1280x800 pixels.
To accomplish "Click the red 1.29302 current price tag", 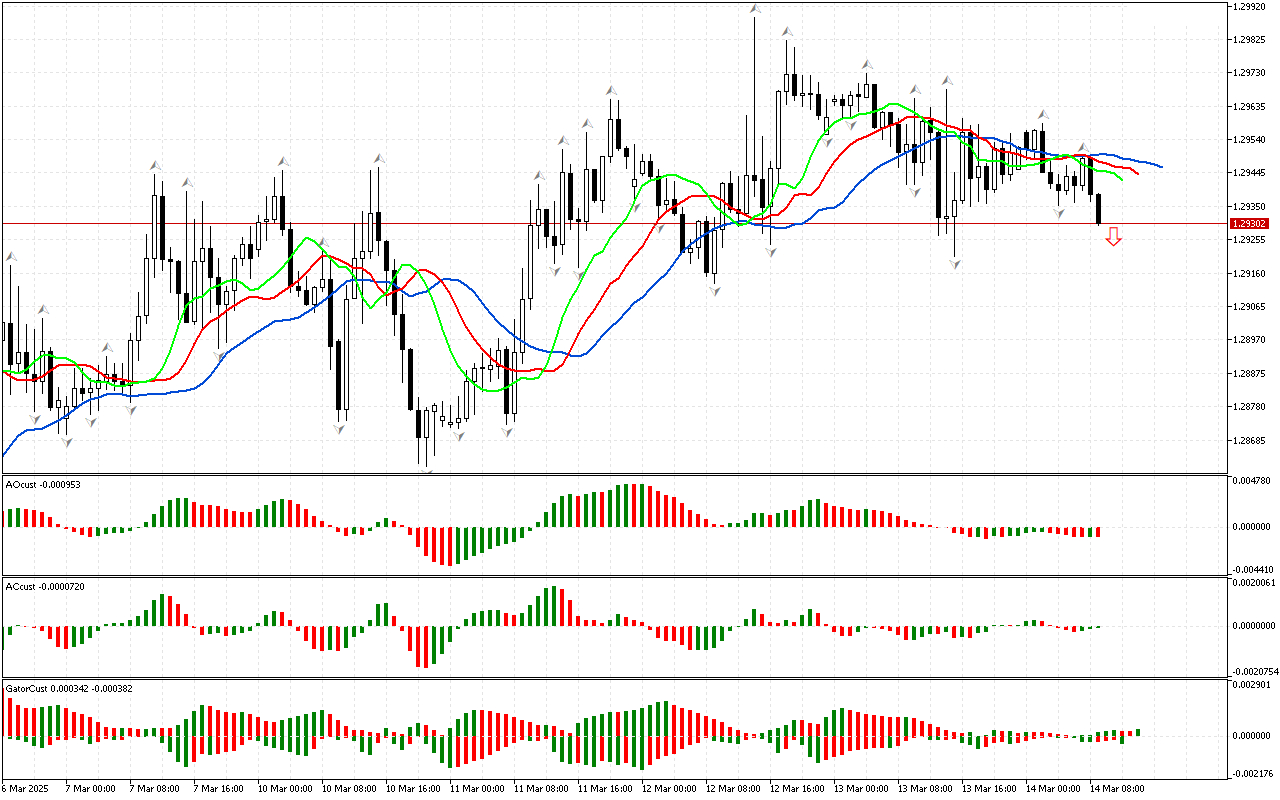I will (x=1250, y=224).
